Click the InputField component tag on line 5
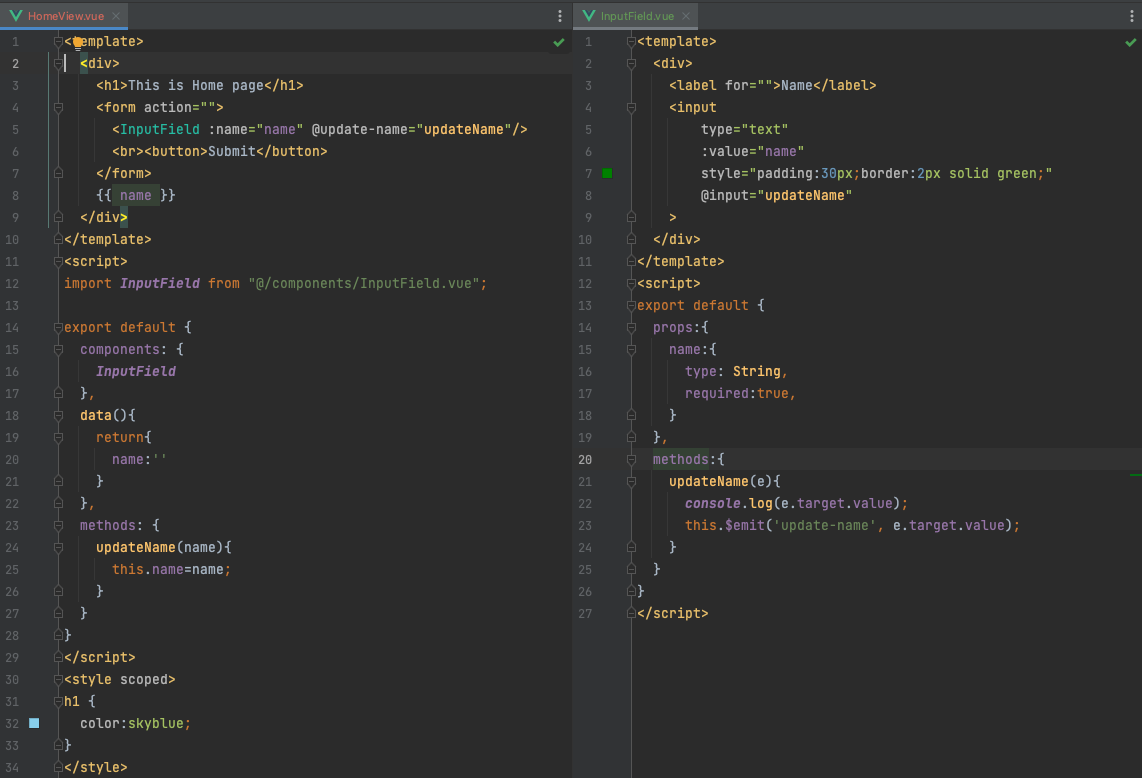This screenshot has height=778, width=1142. pyautogui.click(x=160, y=129)
